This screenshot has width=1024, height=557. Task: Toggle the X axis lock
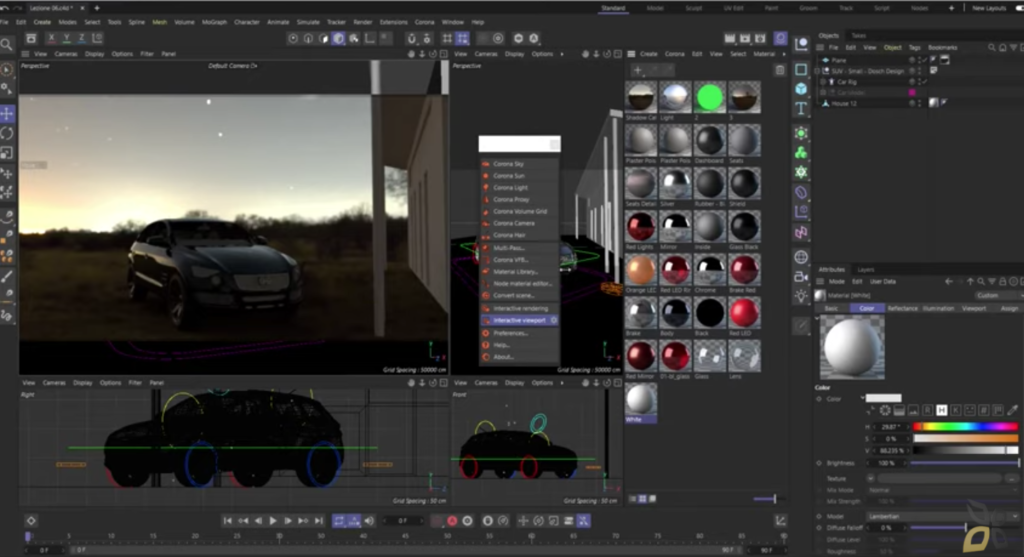(x=52, y=39)
